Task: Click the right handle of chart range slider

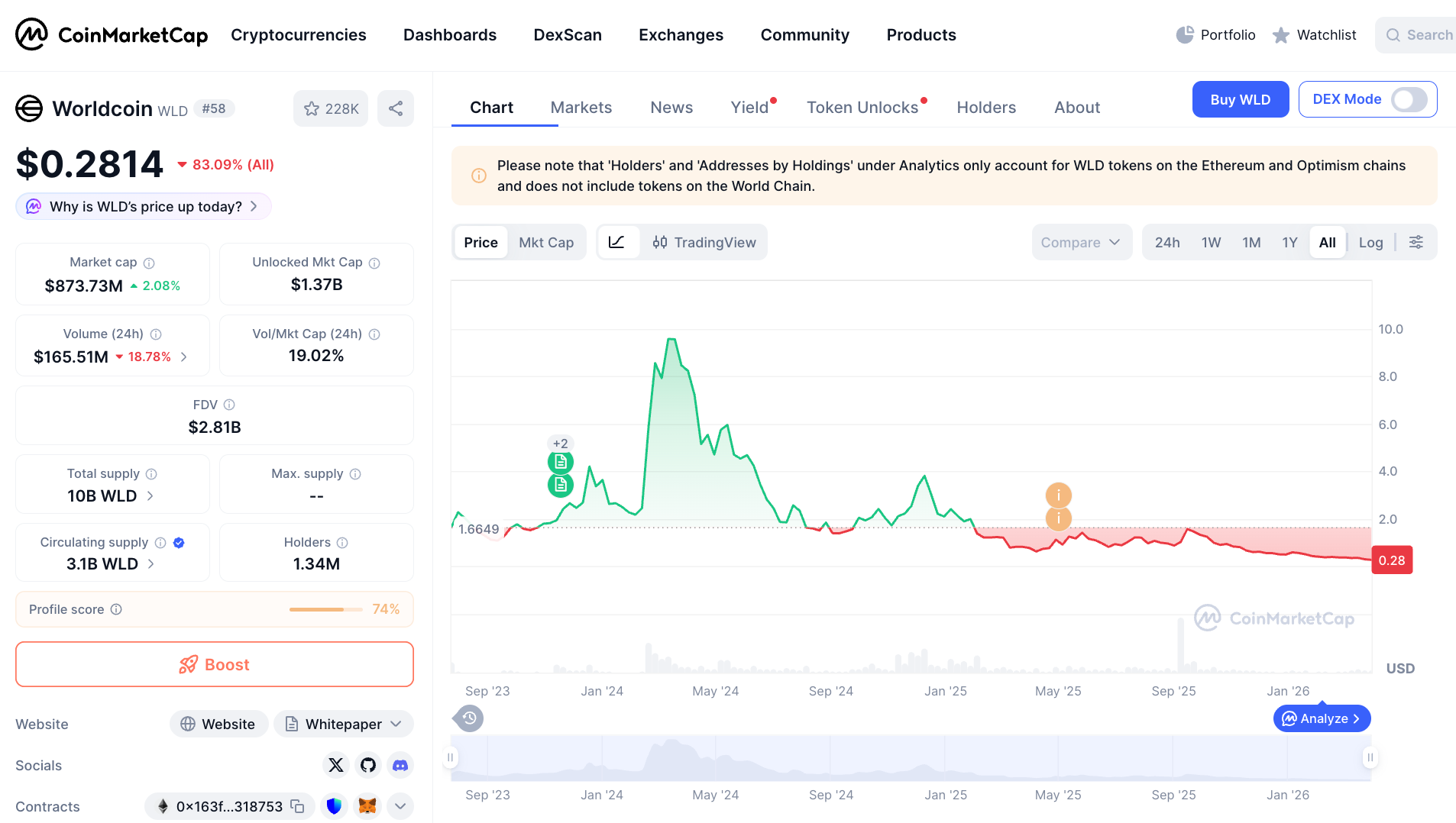Action: pos(1370,757)
